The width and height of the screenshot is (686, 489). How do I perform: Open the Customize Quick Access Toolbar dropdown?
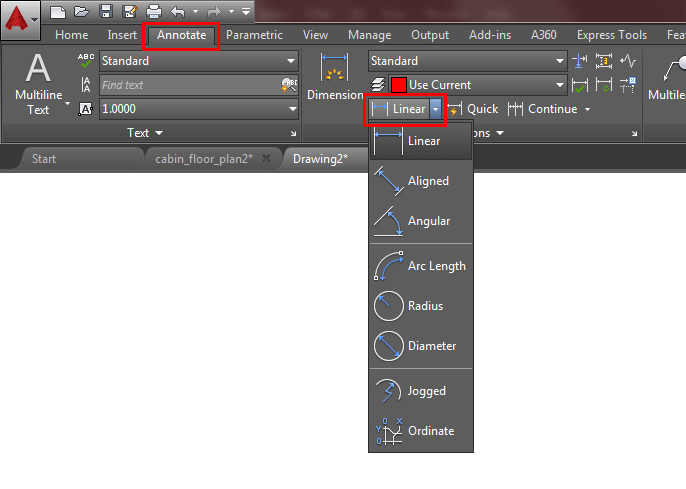tap(246, 12)
